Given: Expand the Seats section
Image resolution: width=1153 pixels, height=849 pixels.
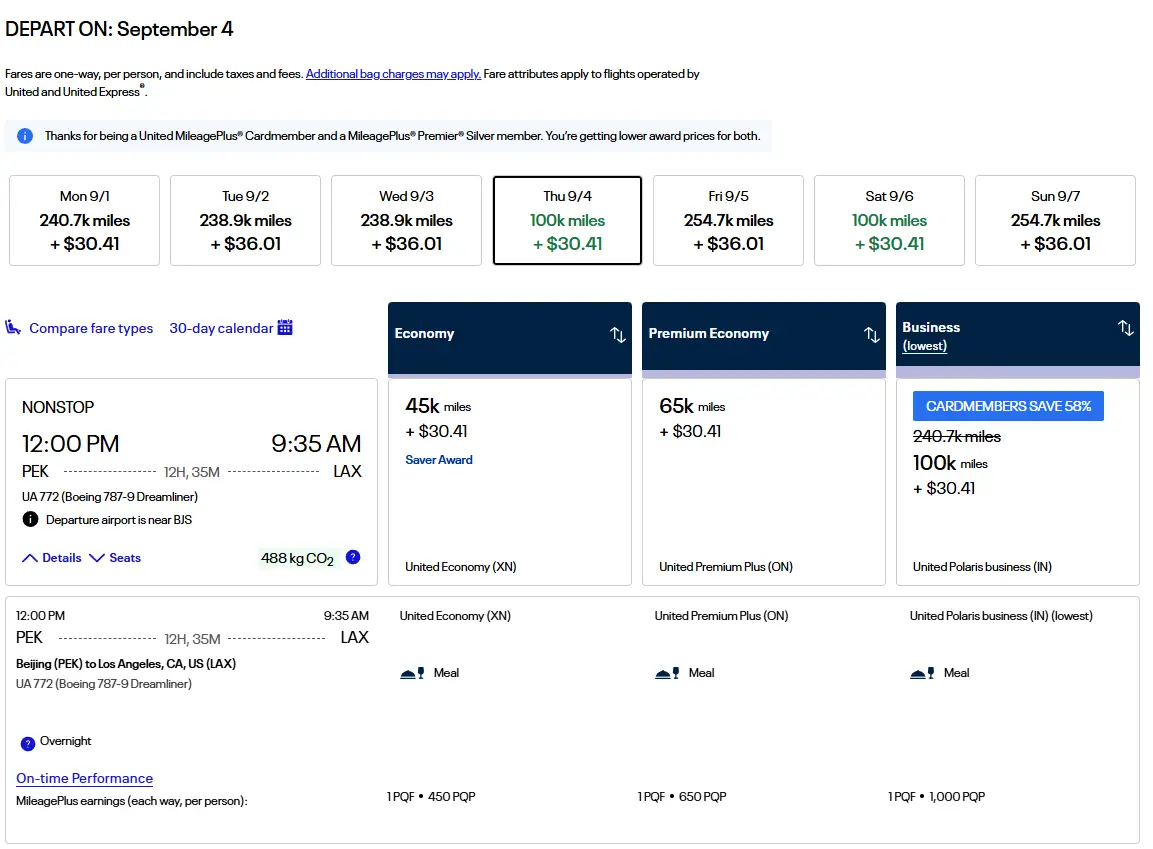Looking at the screenshot, I should 115,558.
